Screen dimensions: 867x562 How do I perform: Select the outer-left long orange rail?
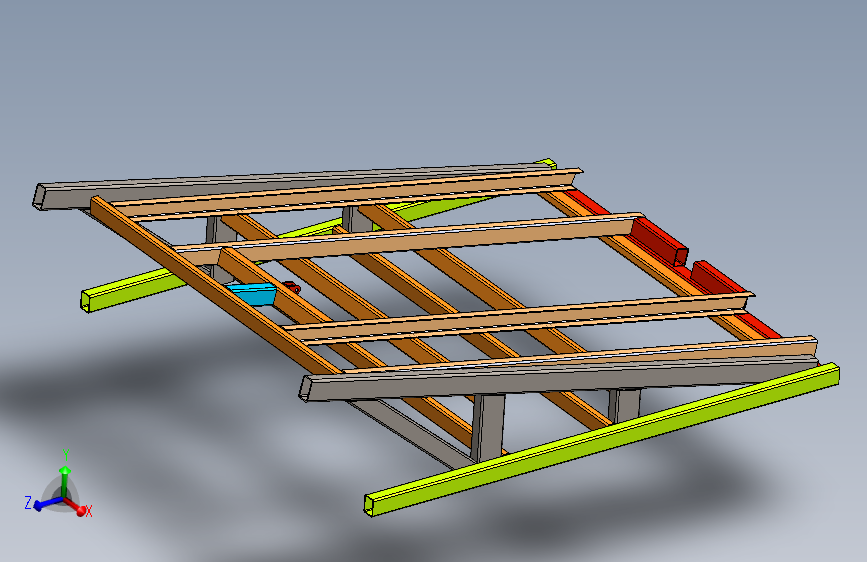click(x=215, y=284)
